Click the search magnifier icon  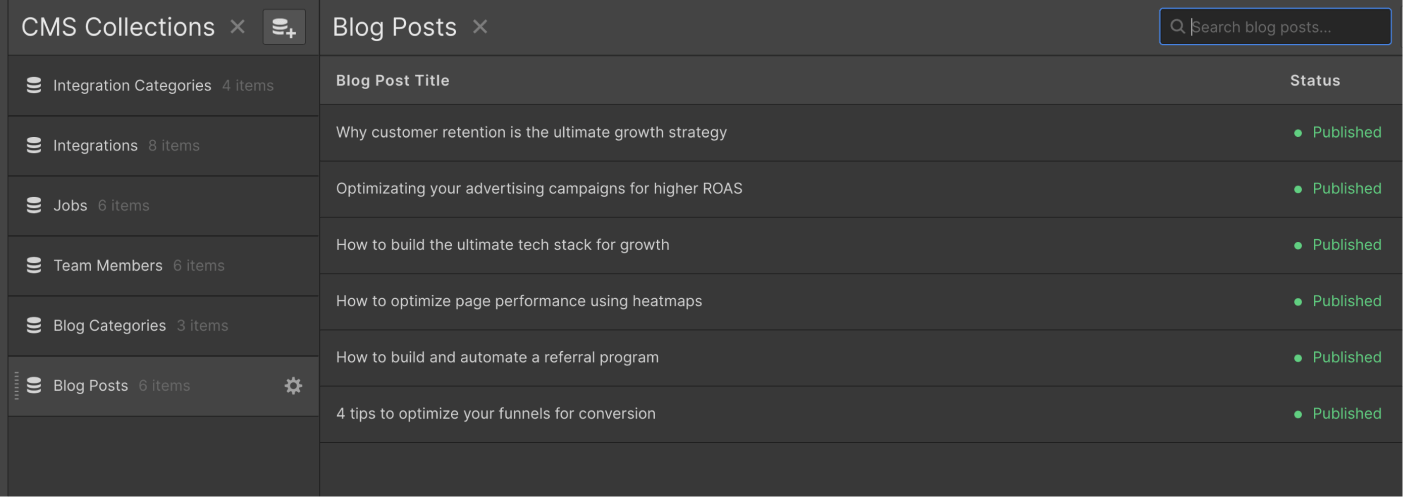click(1177, 27)
